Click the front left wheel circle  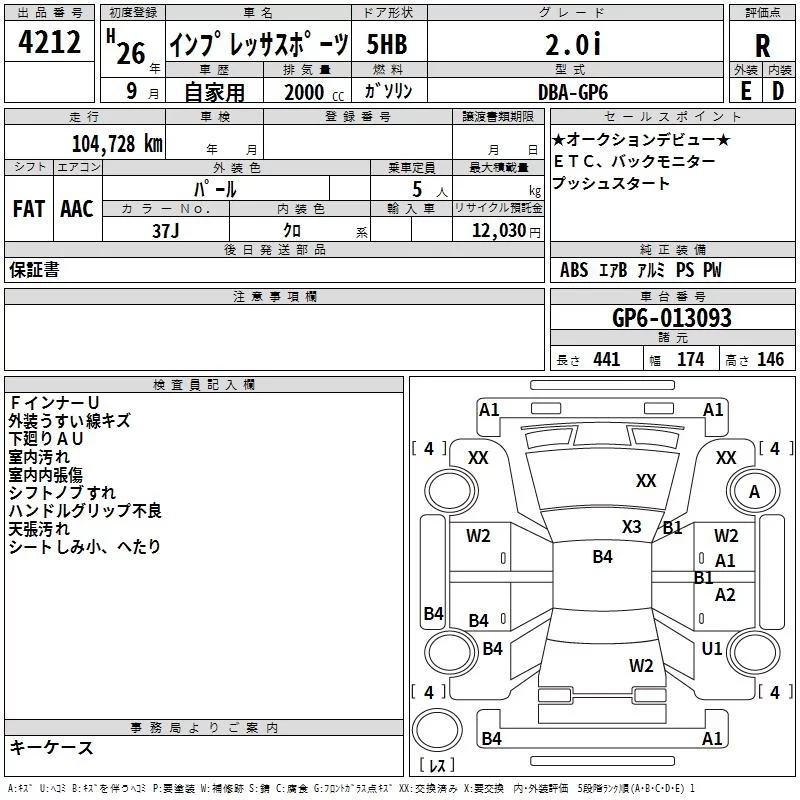(452, 491)
